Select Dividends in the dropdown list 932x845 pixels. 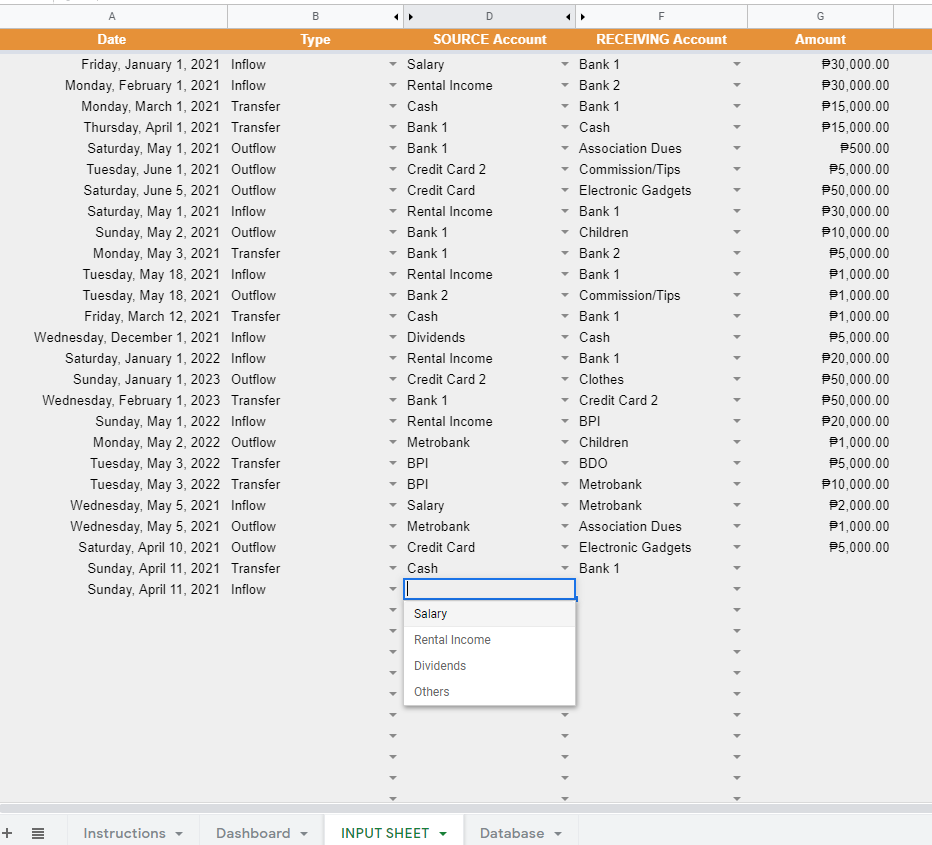coord(440,666)
